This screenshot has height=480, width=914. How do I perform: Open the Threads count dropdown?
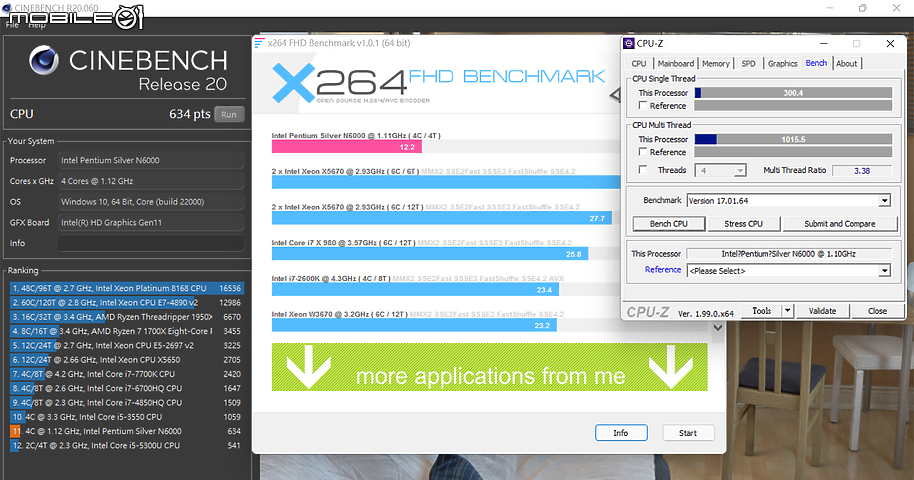point(740,170)
